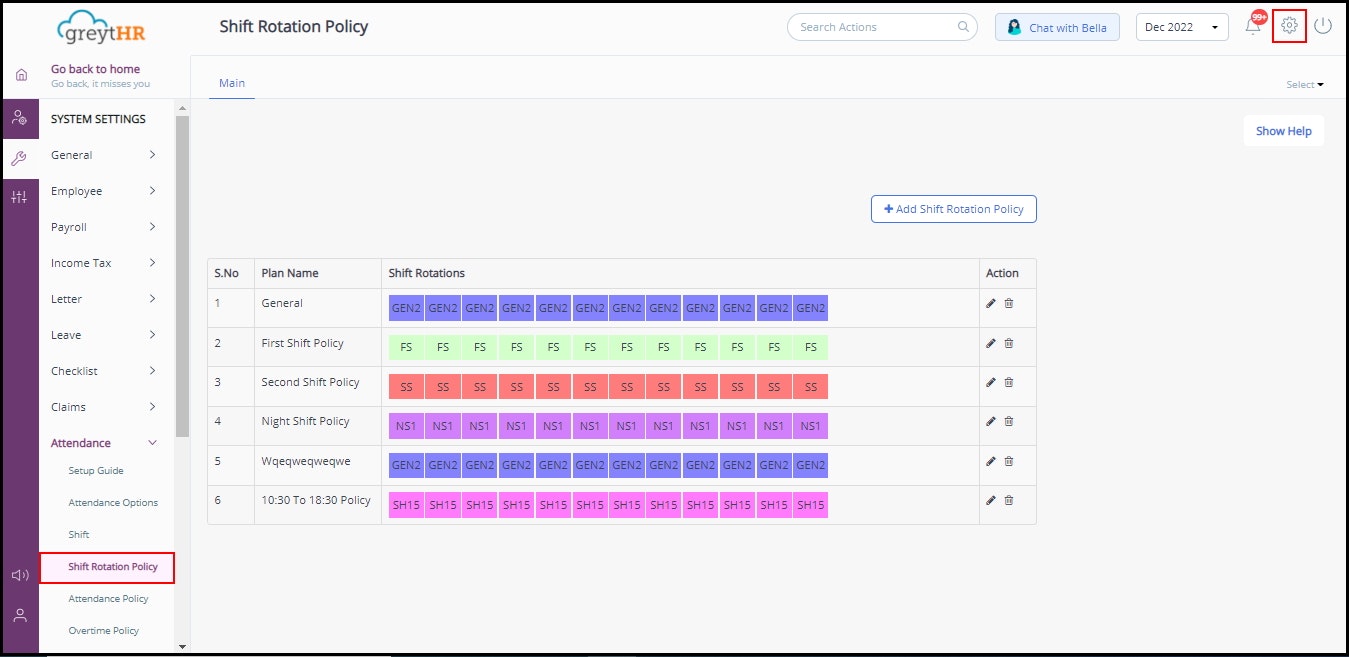
Task: Open Overtime Policy submenu item
Action: pyautogui.click(x=103, y=631)
